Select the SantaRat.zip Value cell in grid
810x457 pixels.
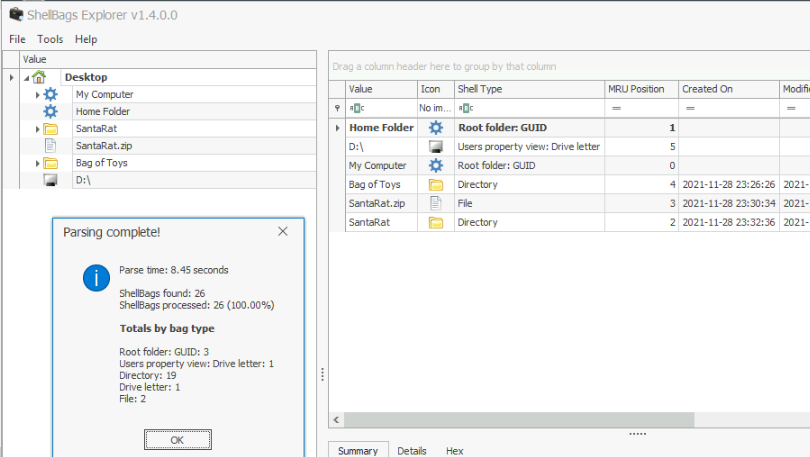(x=381, y=203)
